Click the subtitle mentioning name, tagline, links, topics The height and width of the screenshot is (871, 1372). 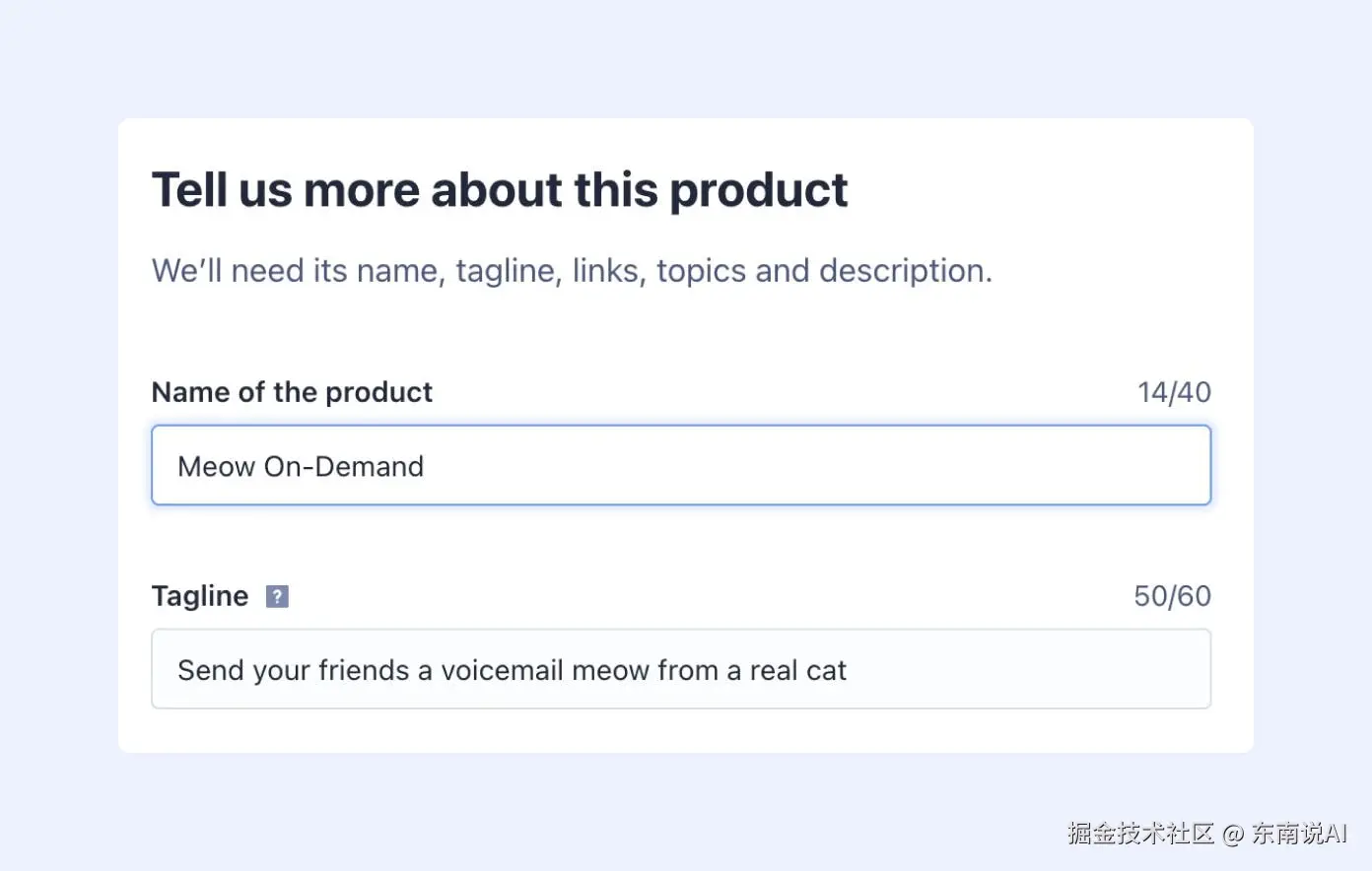pyautogui.click(x=572, y=270)
